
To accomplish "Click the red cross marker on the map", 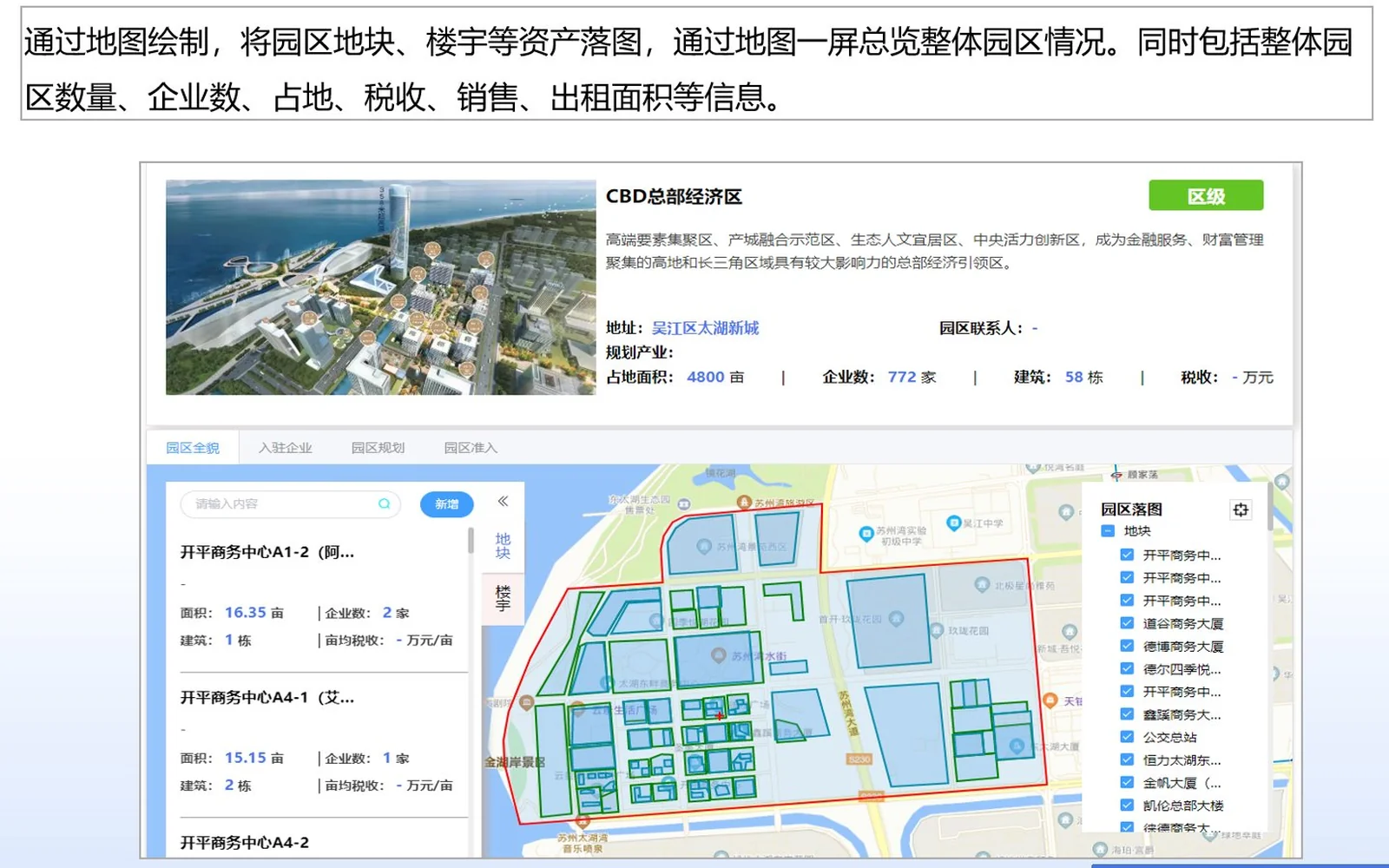I will tap(719, 715).
